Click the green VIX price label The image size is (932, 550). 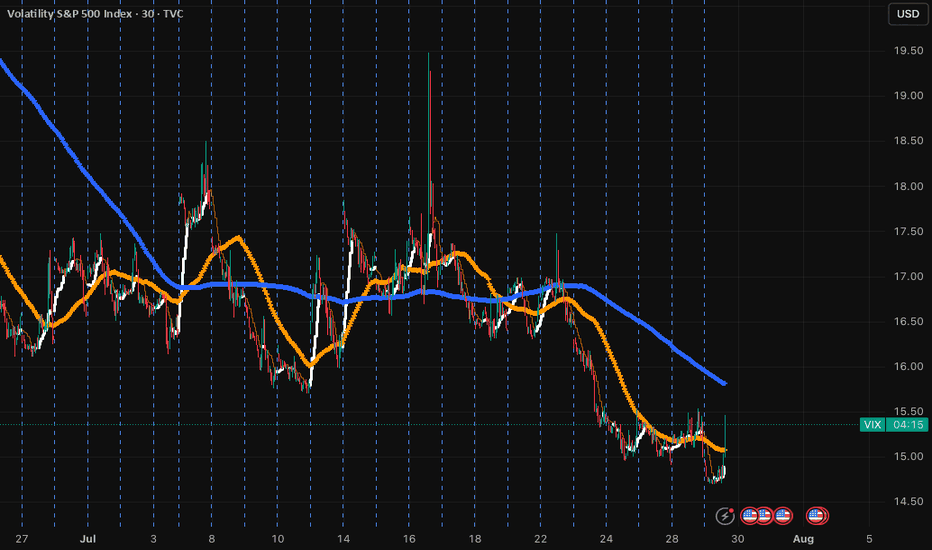tap(873, 425)
